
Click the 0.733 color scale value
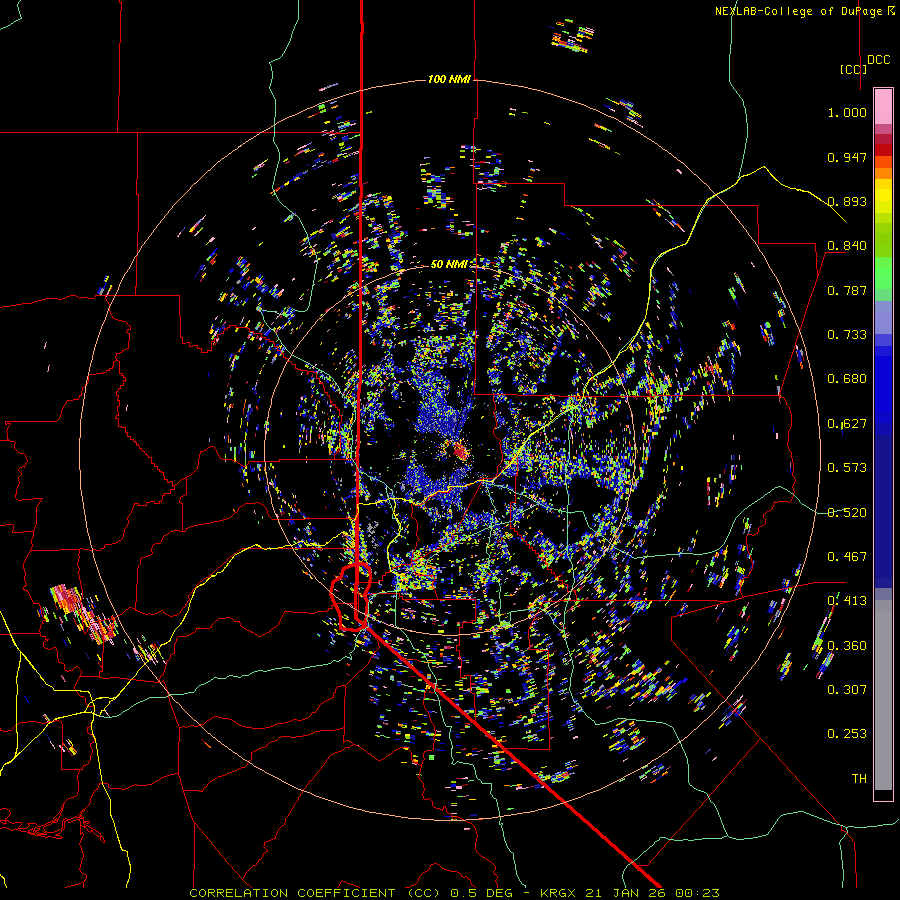847,334
